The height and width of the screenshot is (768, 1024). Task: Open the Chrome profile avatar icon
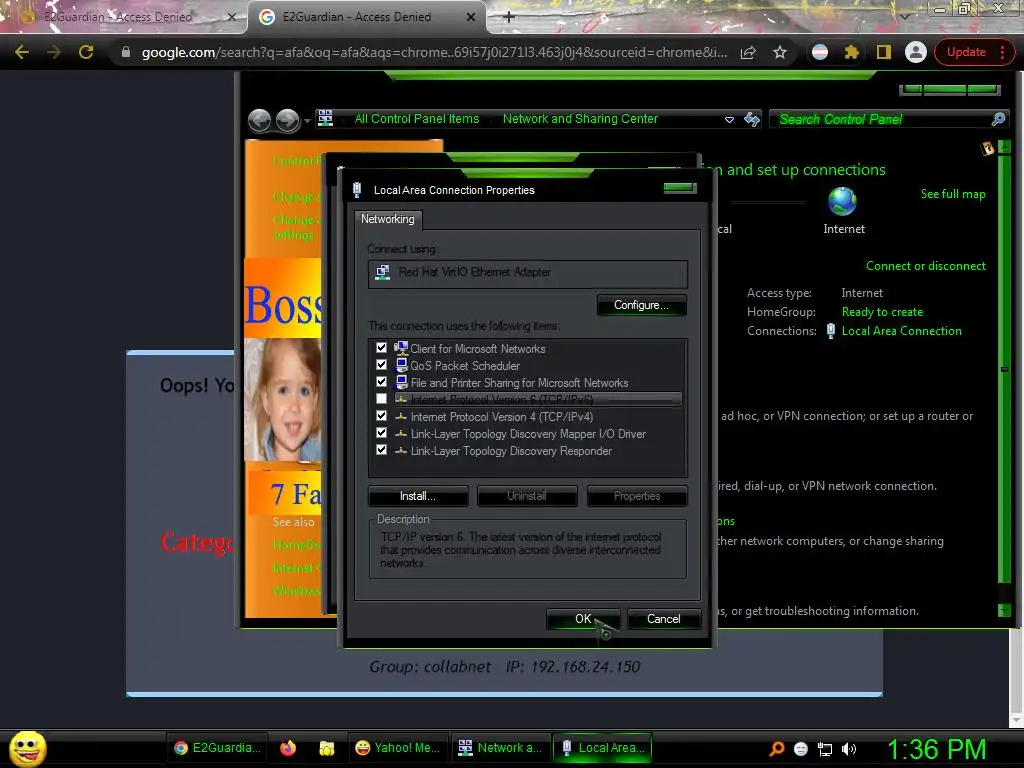(x=916, y=52)
